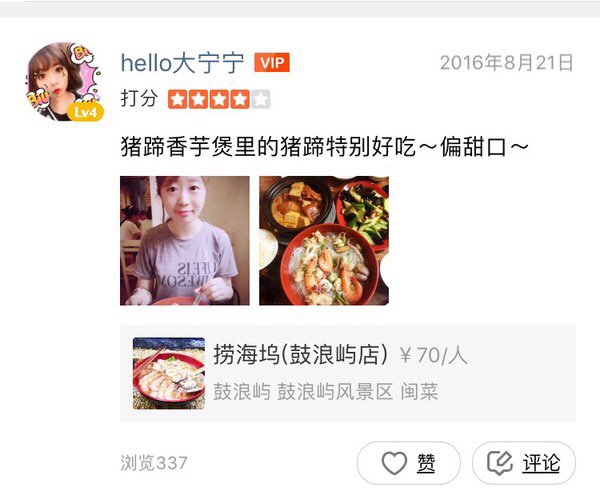
Task: Open the restaurant noodle thumbnail image
Action: tap(169, 373)
